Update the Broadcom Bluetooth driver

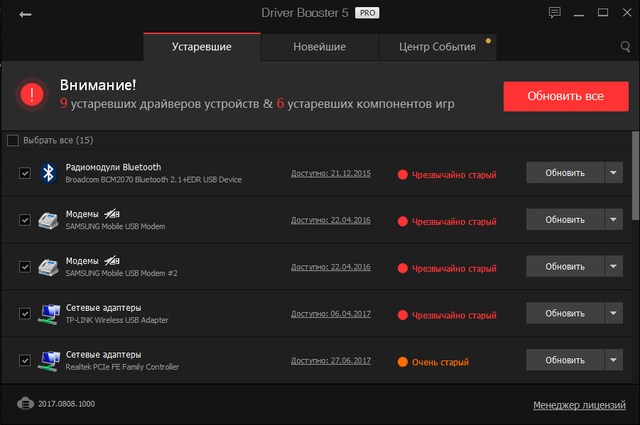(565, 173)
